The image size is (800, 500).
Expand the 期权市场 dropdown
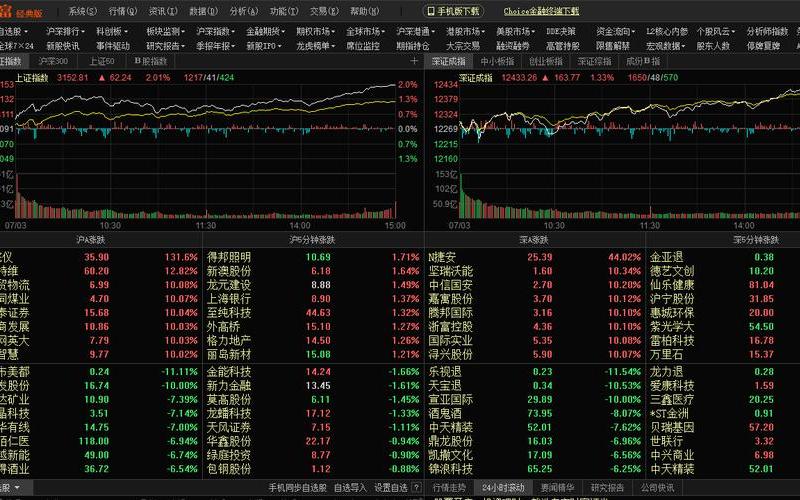coord(315,32)
